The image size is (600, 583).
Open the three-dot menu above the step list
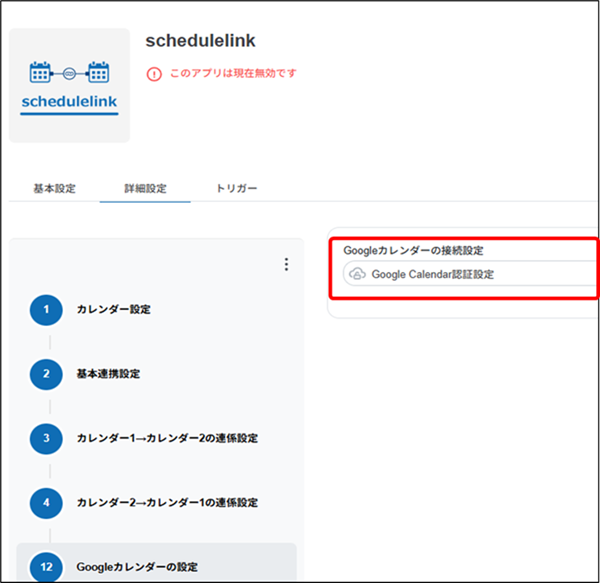[286, 264]
